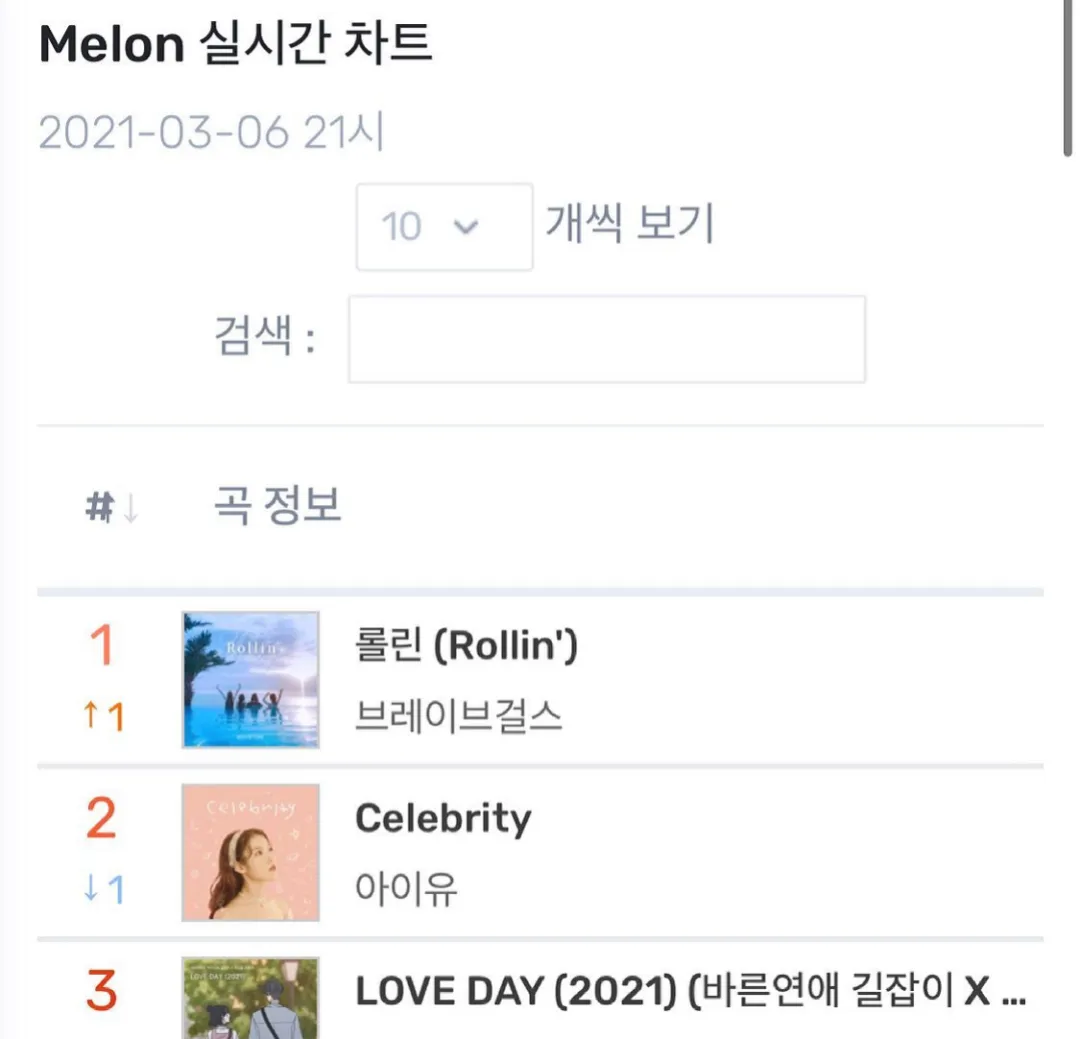Click the orange up-arrow rank change indicator

[x=103, y=715]
